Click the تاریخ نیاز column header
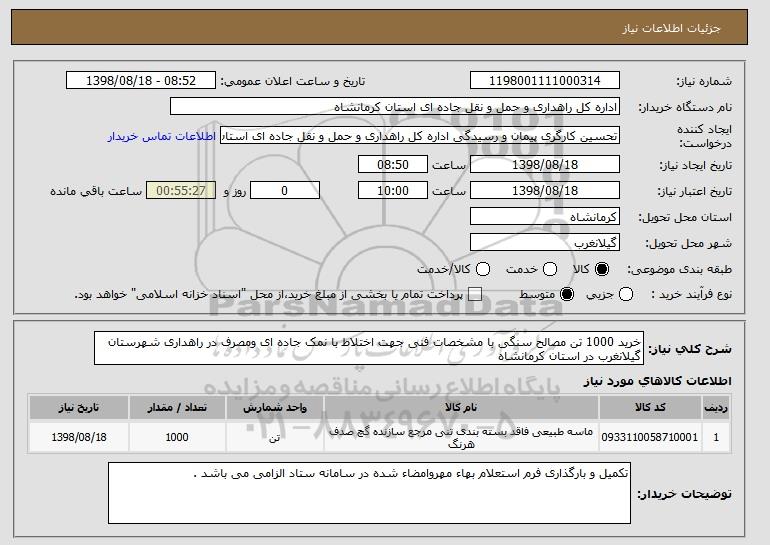The image size is (770, 545). pyautogui.click(x=79, y=408)
